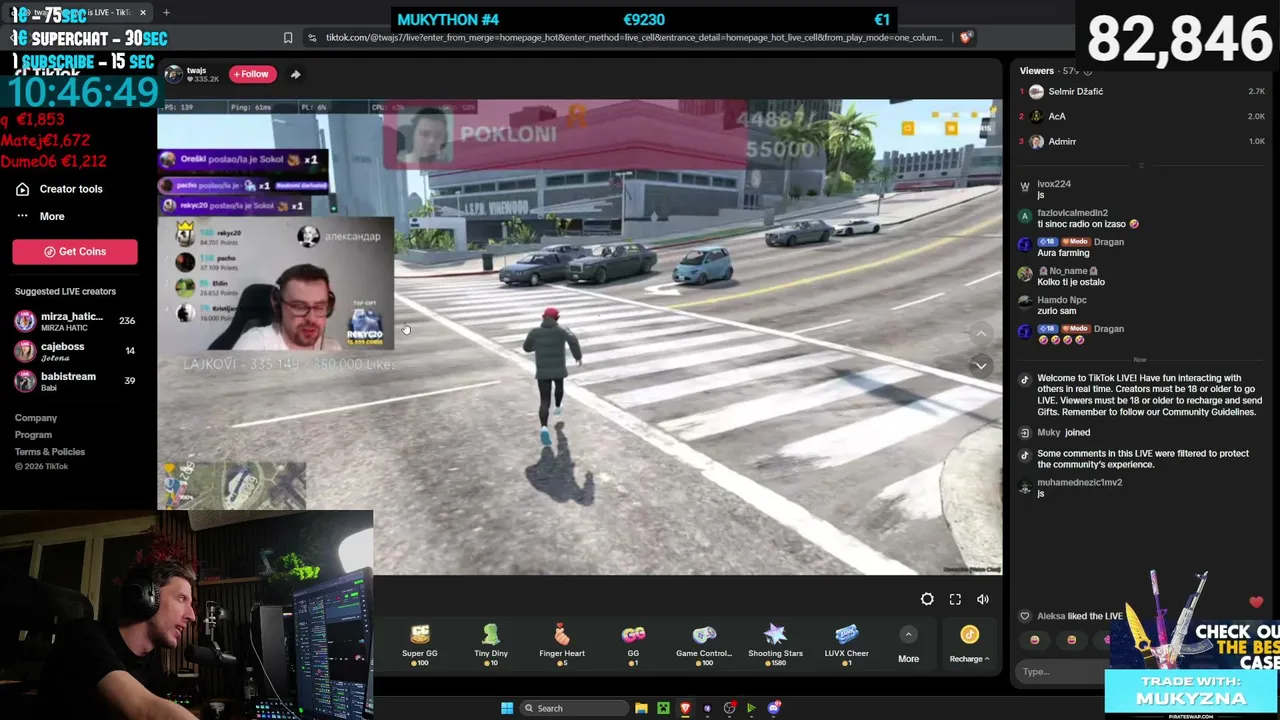Open Brave browser from the taskbar
This screenshot has width=1280, height=720.
685,708
